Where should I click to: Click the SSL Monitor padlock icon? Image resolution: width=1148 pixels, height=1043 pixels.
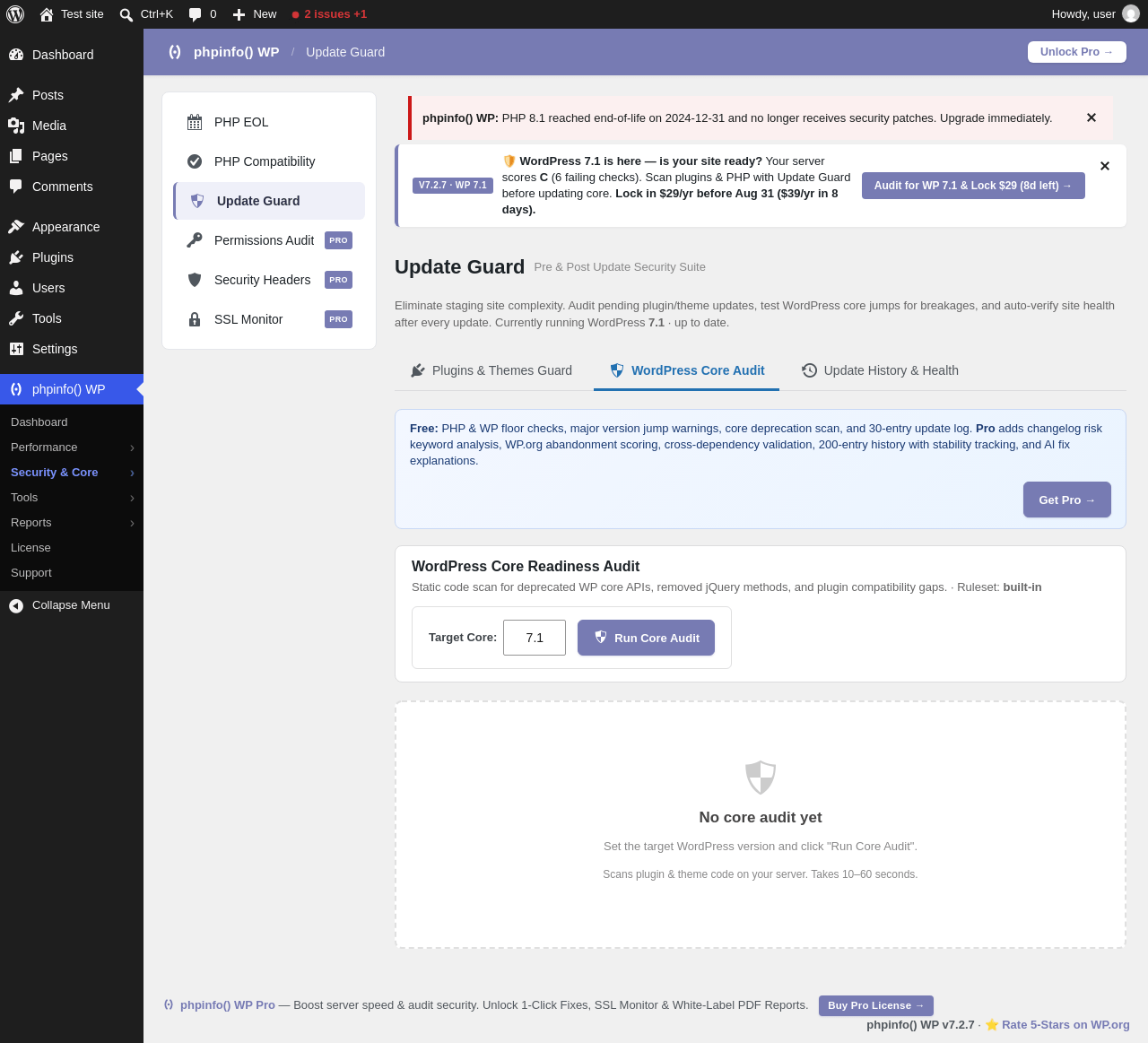(x=195, y=319)
